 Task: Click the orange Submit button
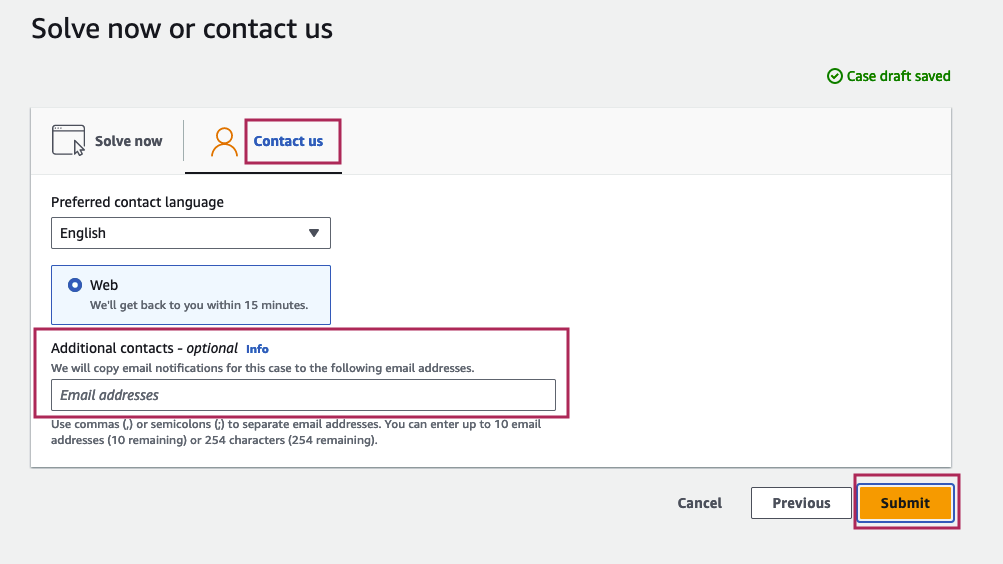pos(905,503)
